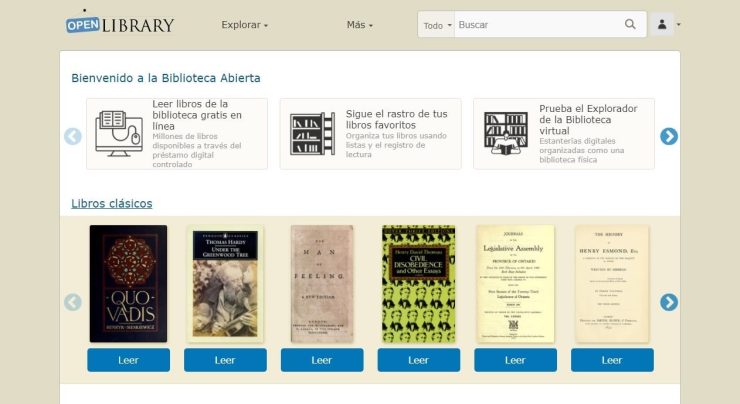Click the Open Library logo
This screenshot has height=404, width=740.
coord(120,25)
